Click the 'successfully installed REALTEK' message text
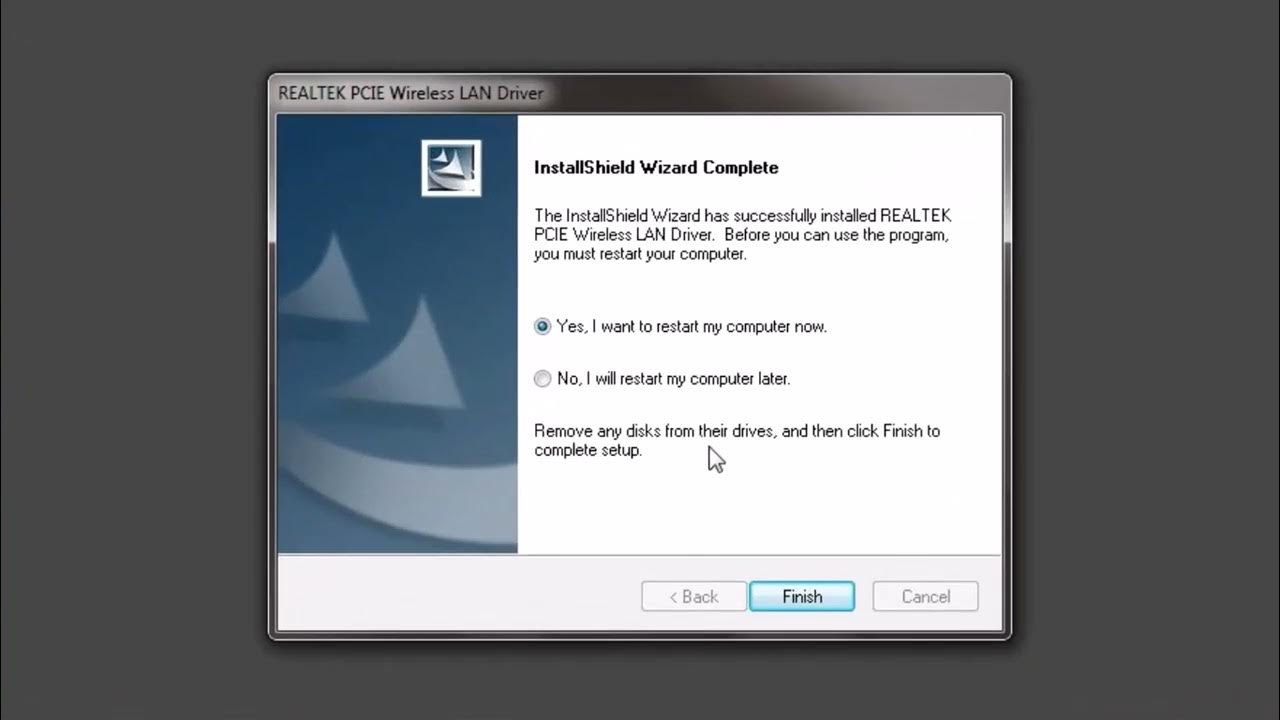The height and width of the screenshot is (720, 1280). [742, 235]
